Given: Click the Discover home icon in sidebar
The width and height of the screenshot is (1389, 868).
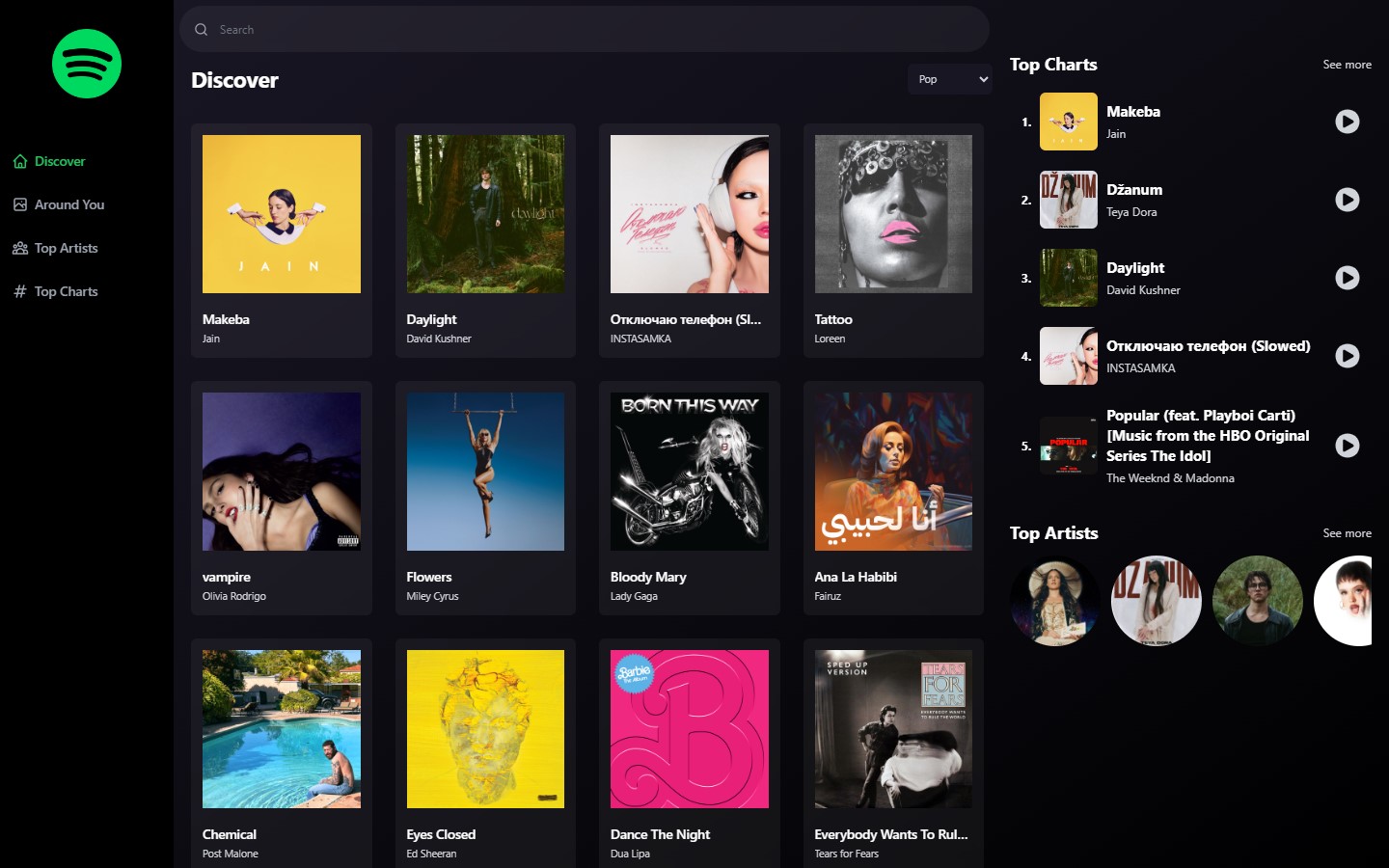Looking at the screenshot, I should pyautogui.click(x=20, y=161).
